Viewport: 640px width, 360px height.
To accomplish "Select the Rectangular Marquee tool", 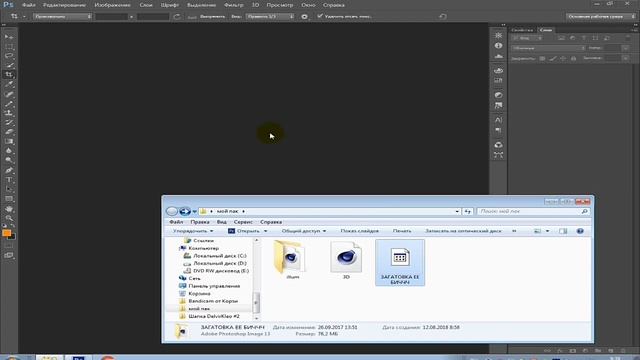I will coord(9,47).
